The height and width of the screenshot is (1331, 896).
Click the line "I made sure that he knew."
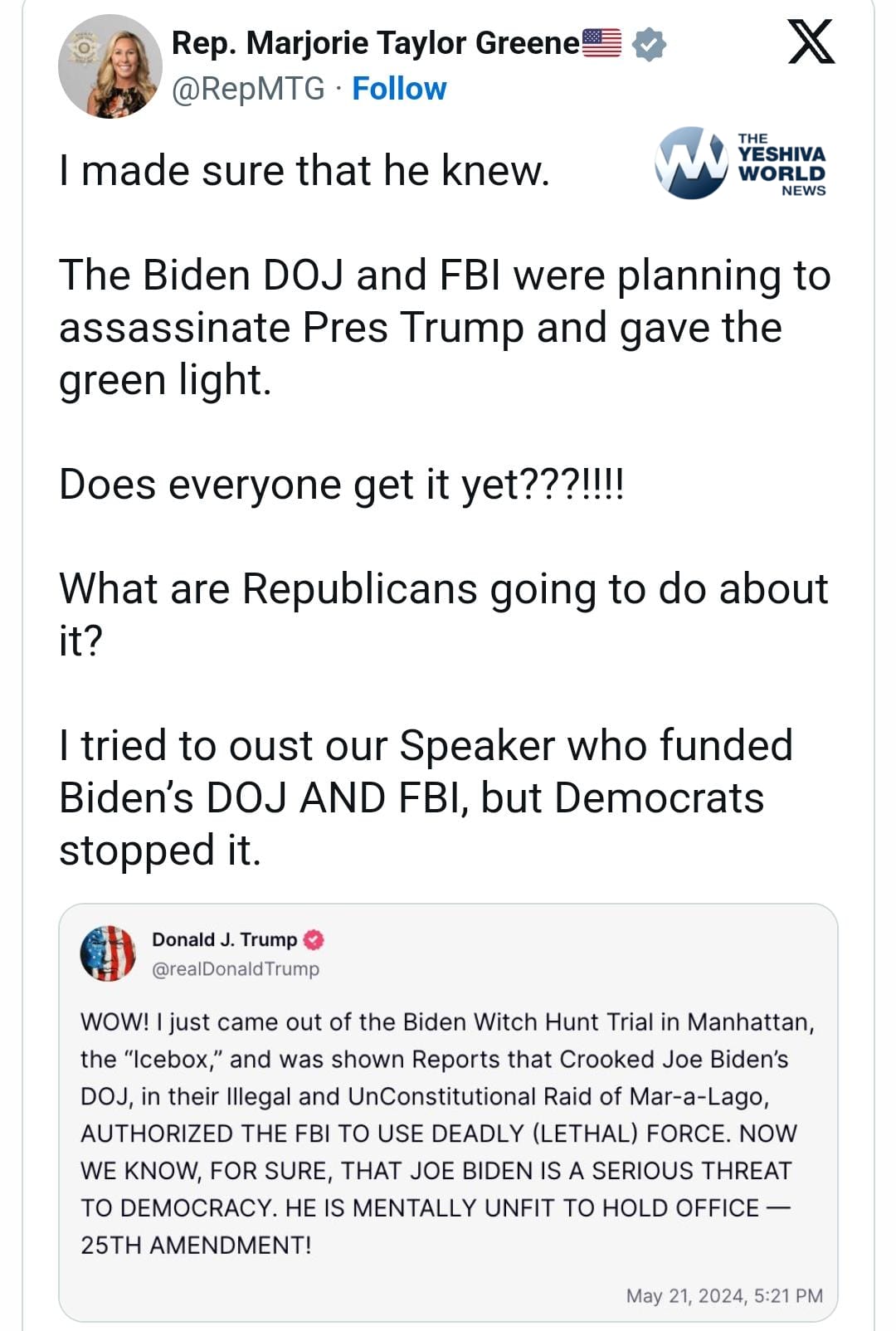[304, 171]
